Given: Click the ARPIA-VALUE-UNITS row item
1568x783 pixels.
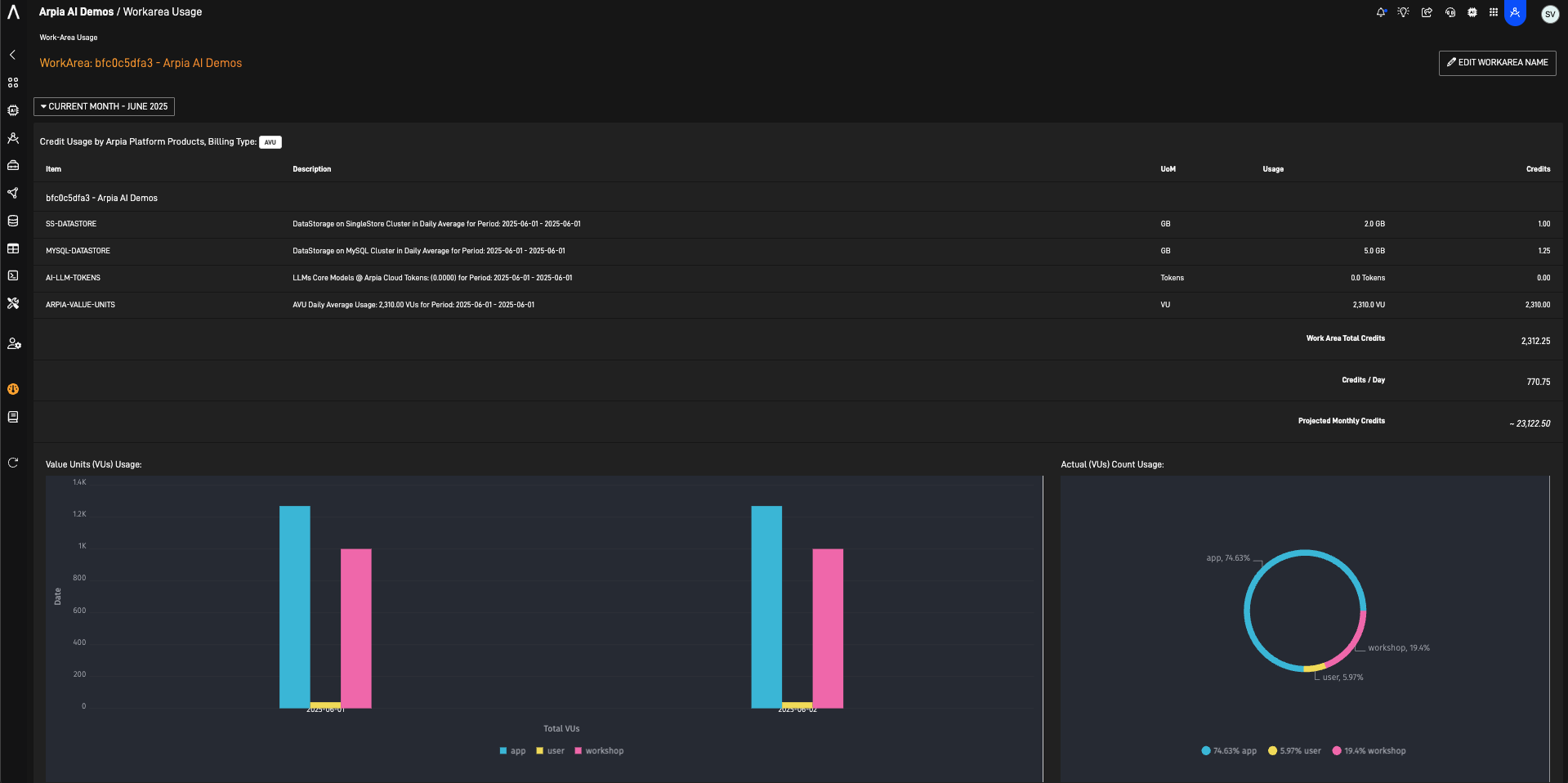Looking at the screenshot, I should click(80, 305).
